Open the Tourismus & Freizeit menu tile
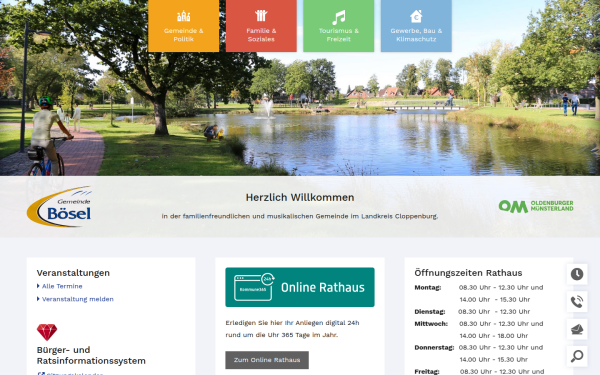Image resolution: width=600 pixels, height=375 pixels. tap(339, 26)
